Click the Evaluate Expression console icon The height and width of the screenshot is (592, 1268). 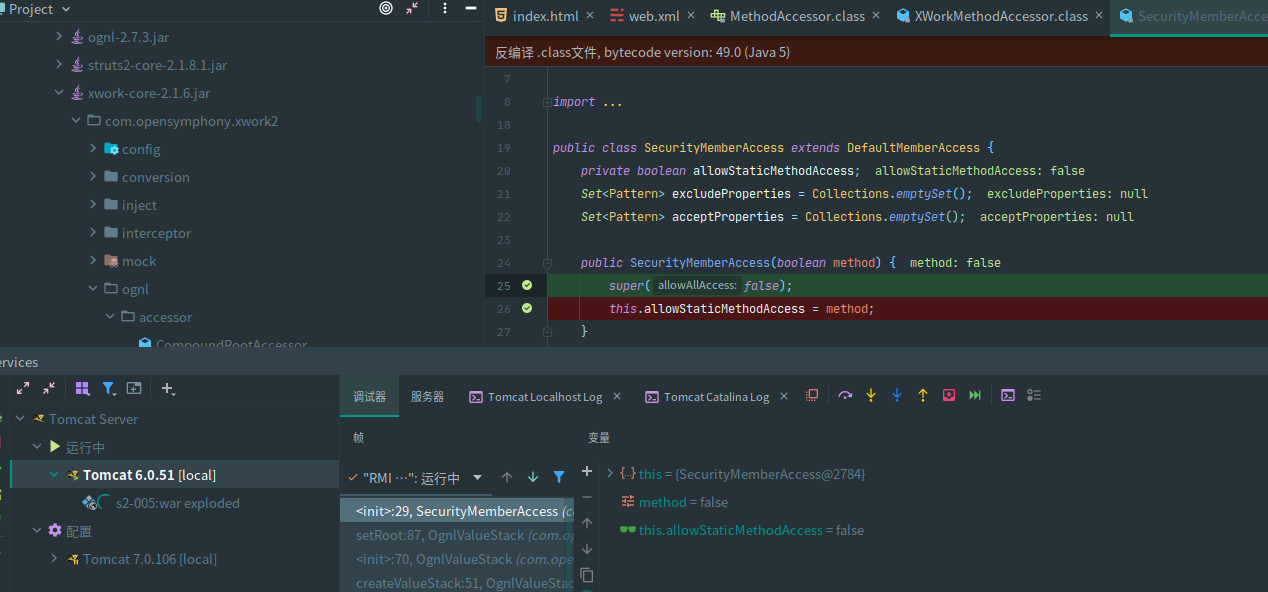point(1008,396)
